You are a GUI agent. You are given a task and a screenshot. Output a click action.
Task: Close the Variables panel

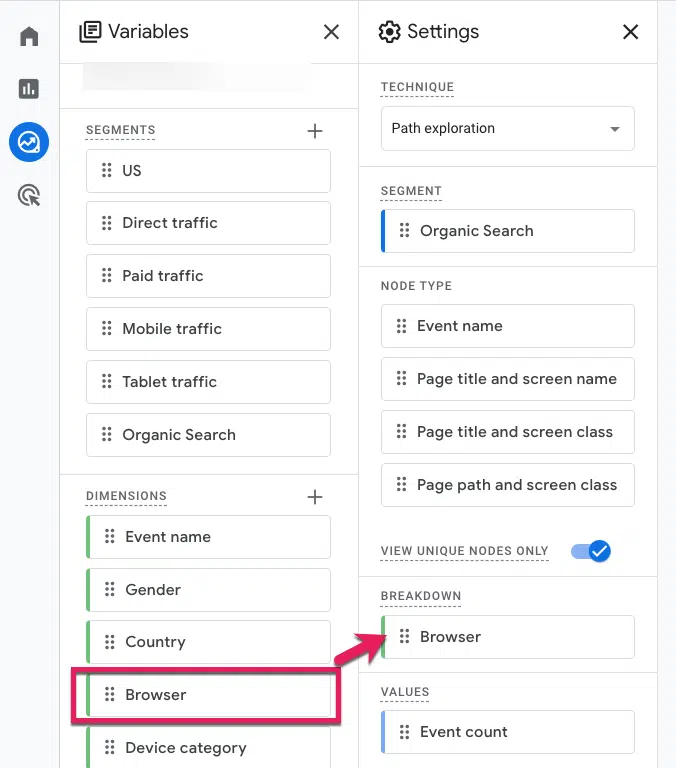332,32
